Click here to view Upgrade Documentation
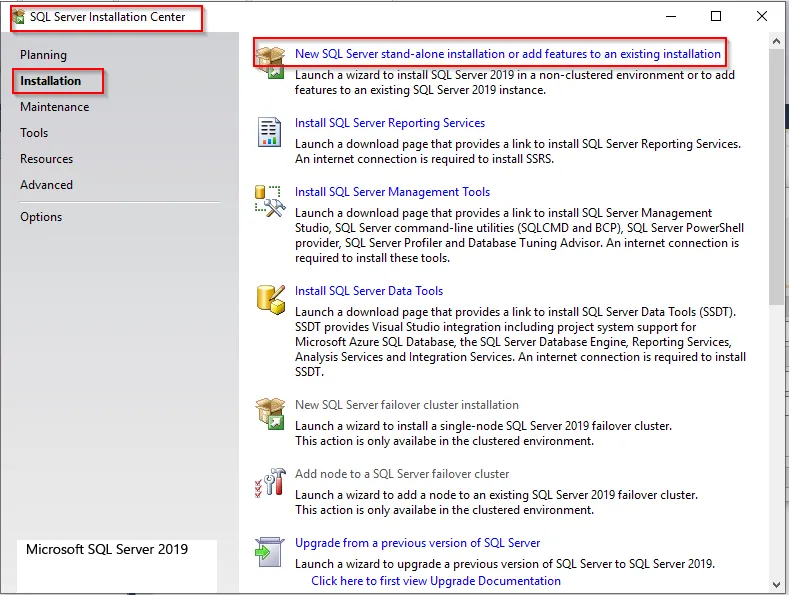Screen dimensions: 789x595 tap(436, 581)
